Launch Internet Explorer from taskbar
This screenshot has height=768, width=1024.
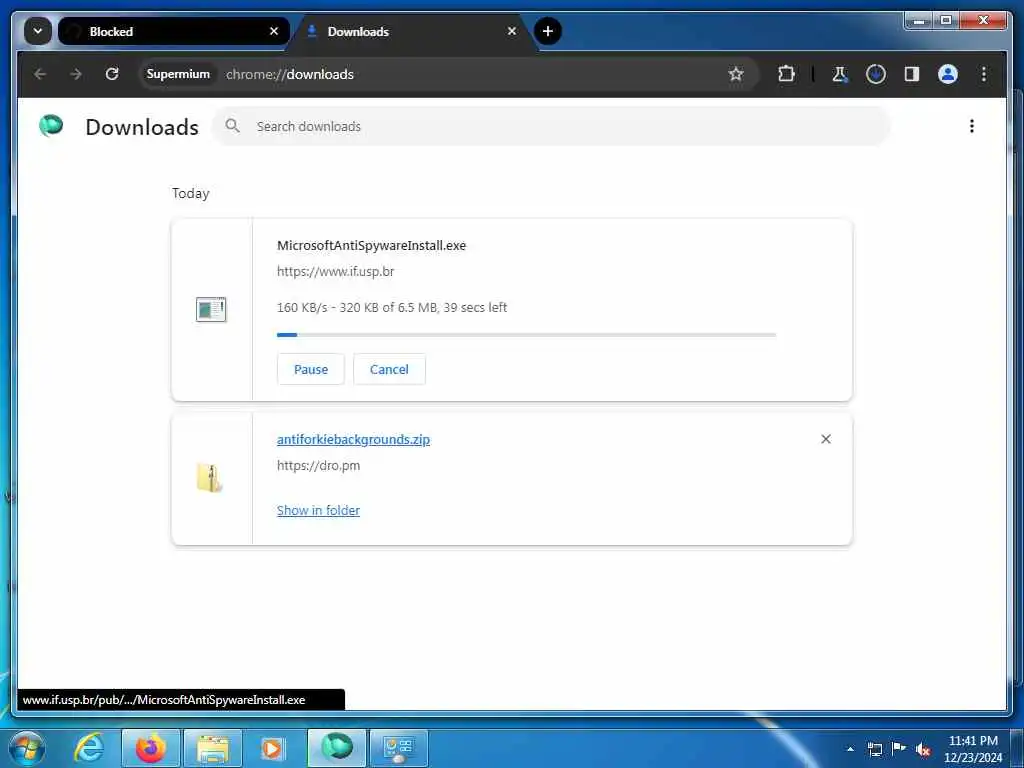click(89, 748)
